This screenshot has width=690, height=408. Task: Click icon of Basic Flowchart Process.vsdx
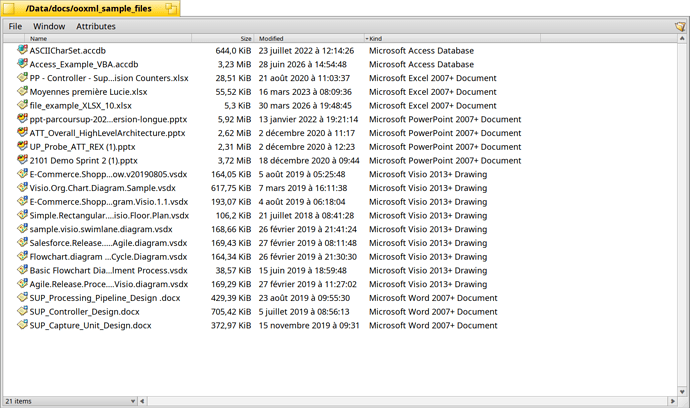22,269
